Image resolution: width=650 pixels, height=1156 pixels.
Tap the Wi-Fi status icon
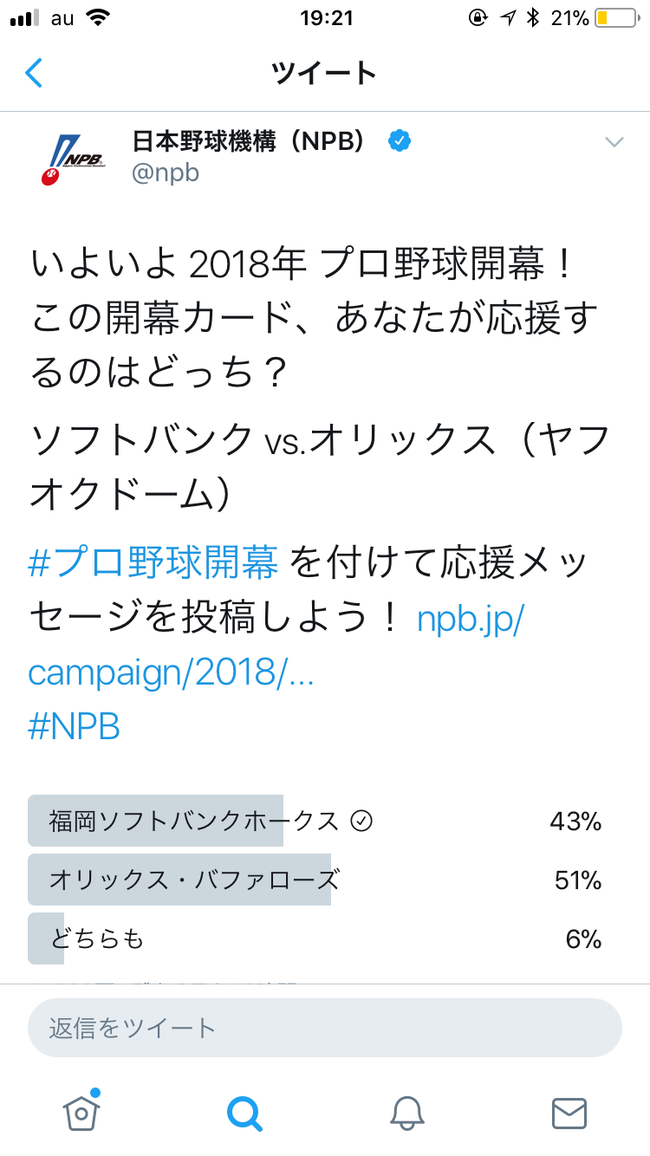(x=99, y=18)
